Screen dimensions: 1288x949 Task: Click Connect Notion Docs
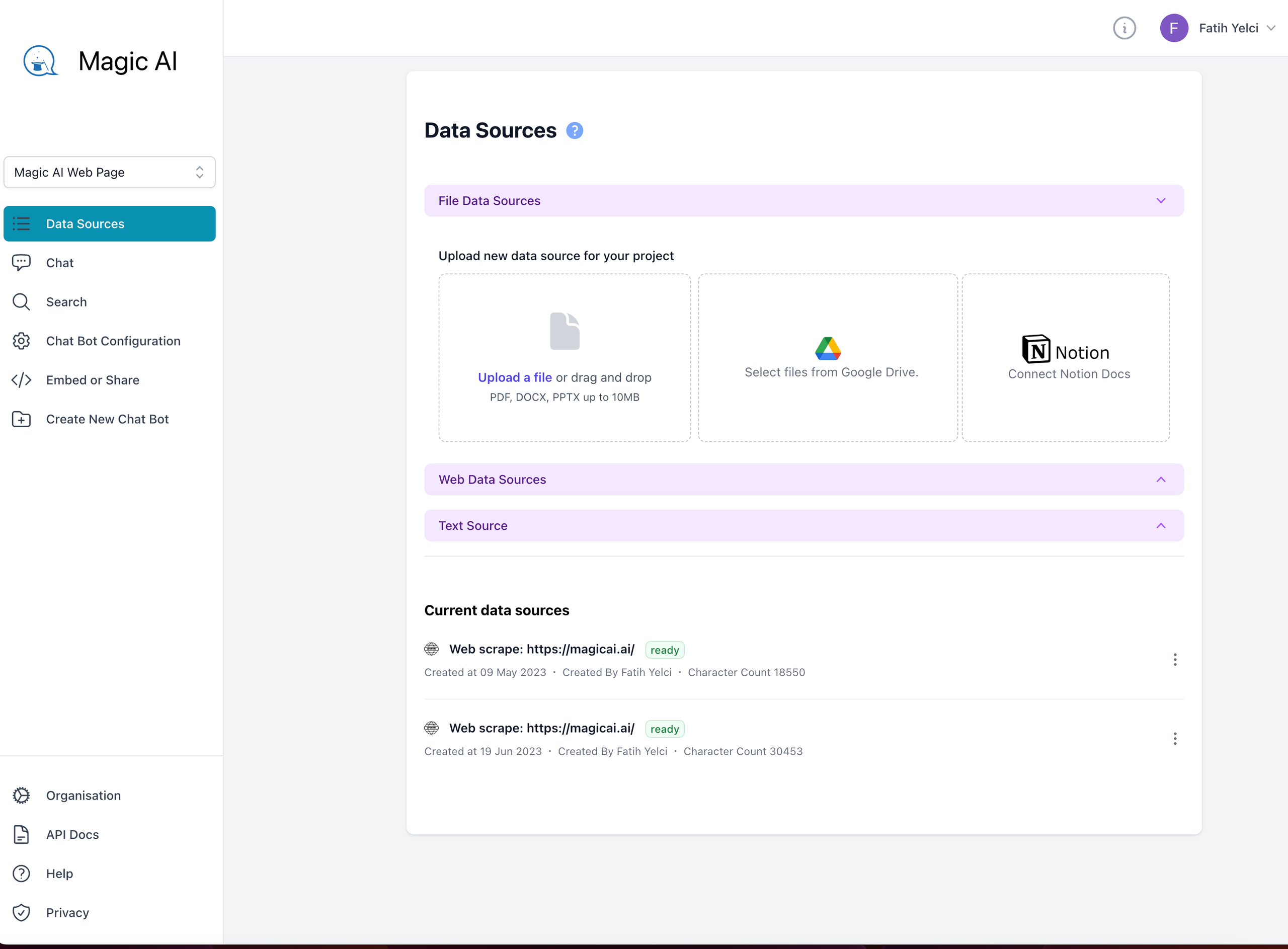[1069, 374]
